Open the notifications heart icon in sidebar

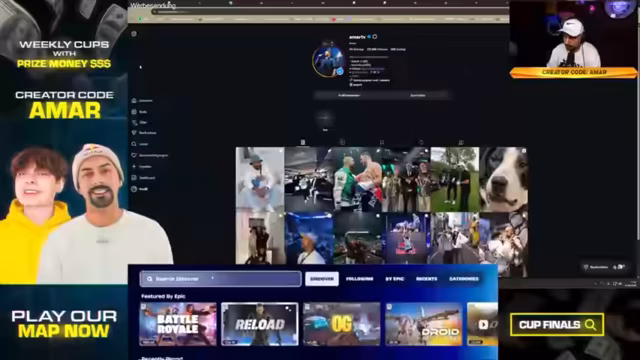click(134, 155)
